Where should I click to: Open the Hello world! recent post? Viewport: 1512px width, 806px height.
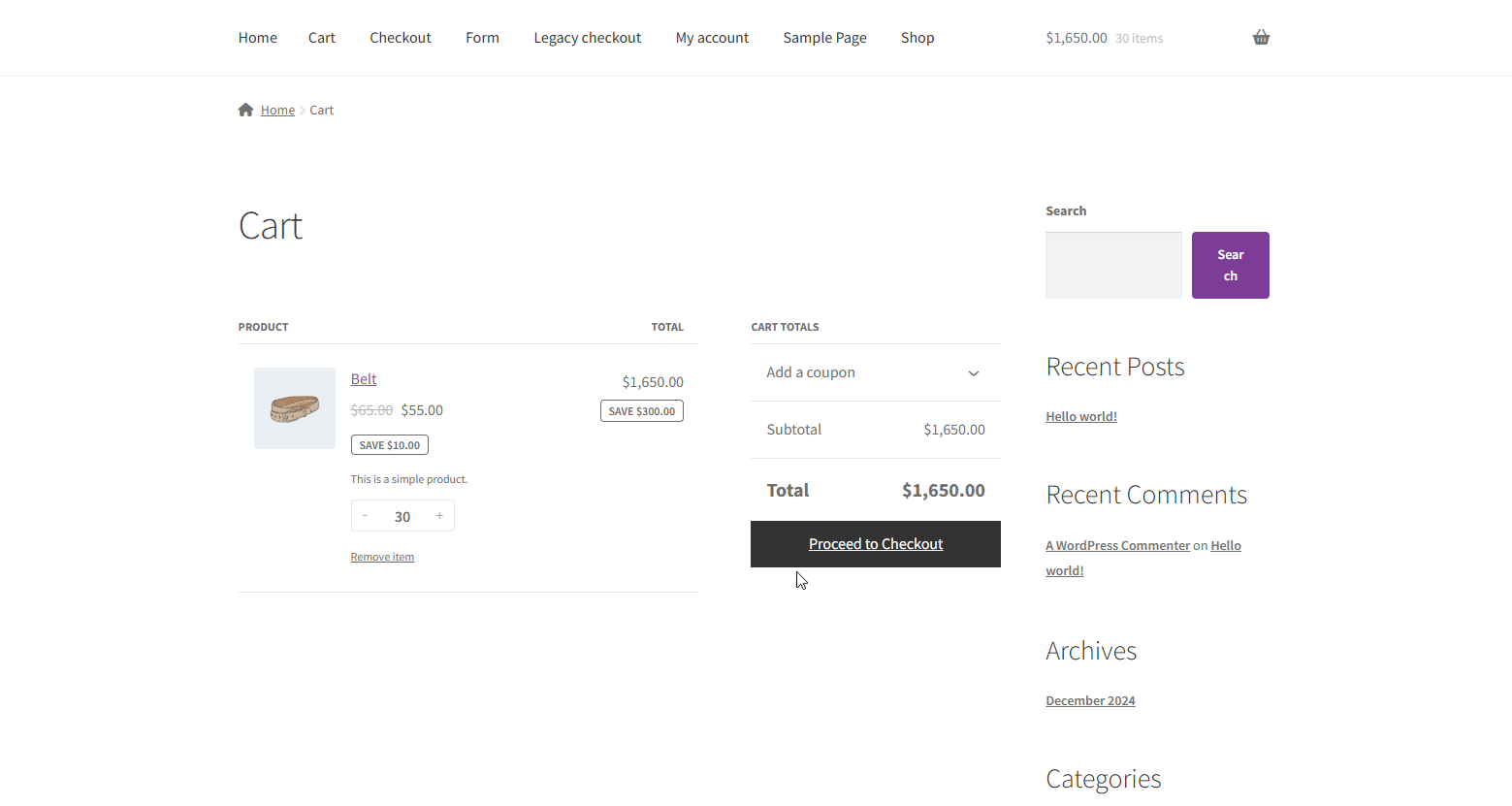point(1080,417)
